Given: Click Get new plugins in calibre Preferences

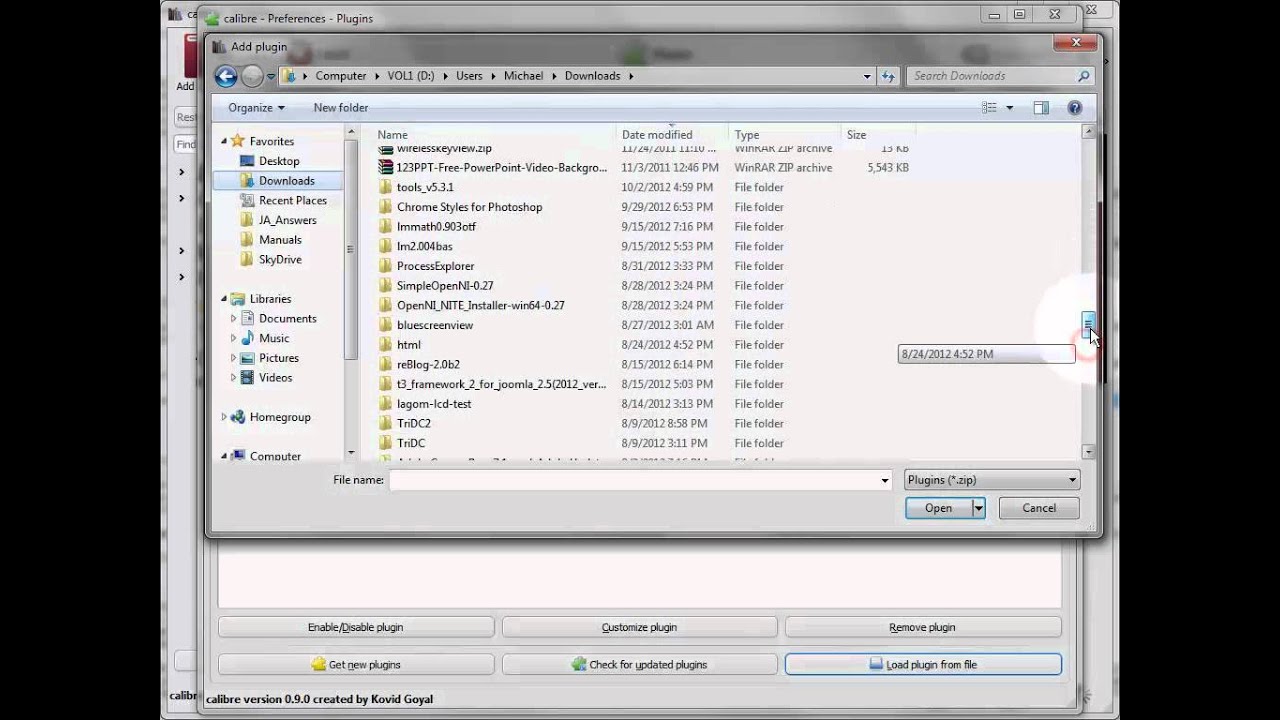Looking at the screenshot, I should coord(356,664).
